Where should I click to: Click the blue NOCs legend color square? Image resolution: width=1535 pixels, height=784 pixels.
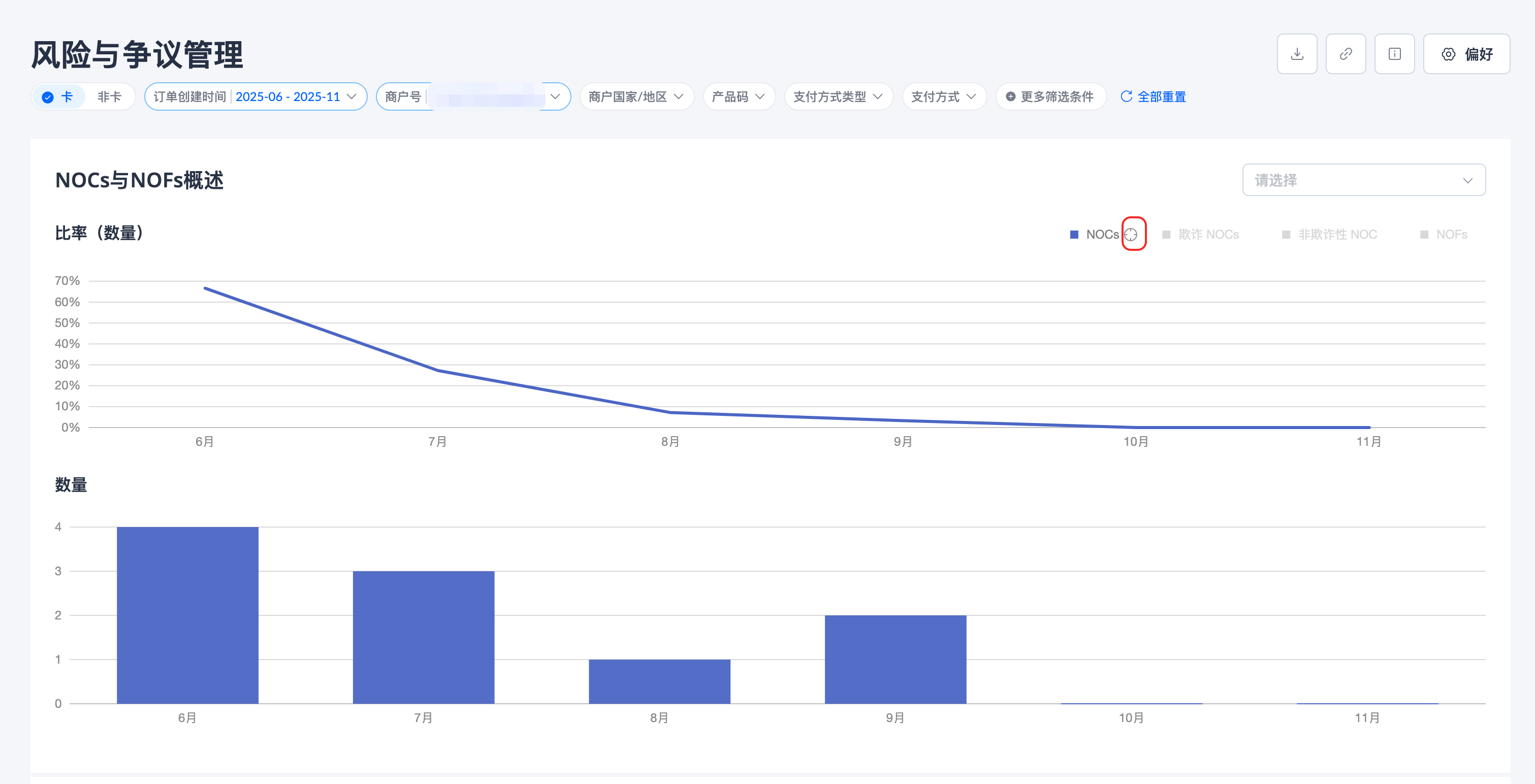click(x=1074, y=234)
